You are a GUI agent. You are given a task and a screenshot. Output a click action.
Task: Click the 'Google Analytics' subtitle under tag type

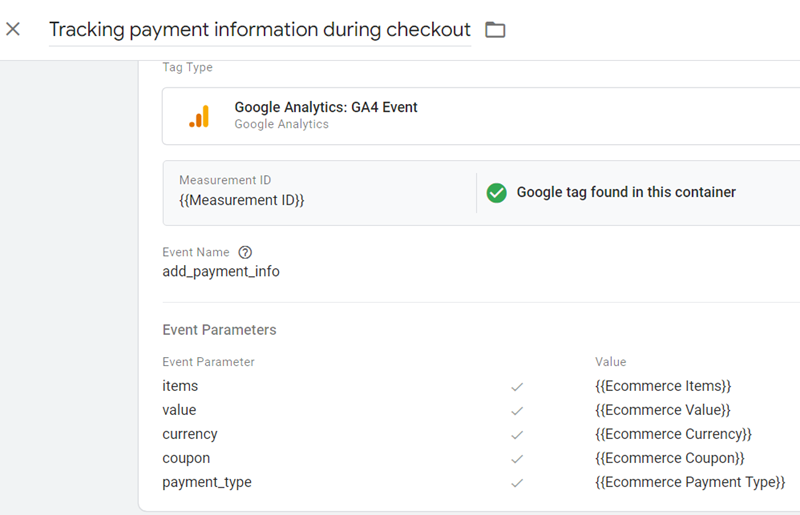(282, 124)
